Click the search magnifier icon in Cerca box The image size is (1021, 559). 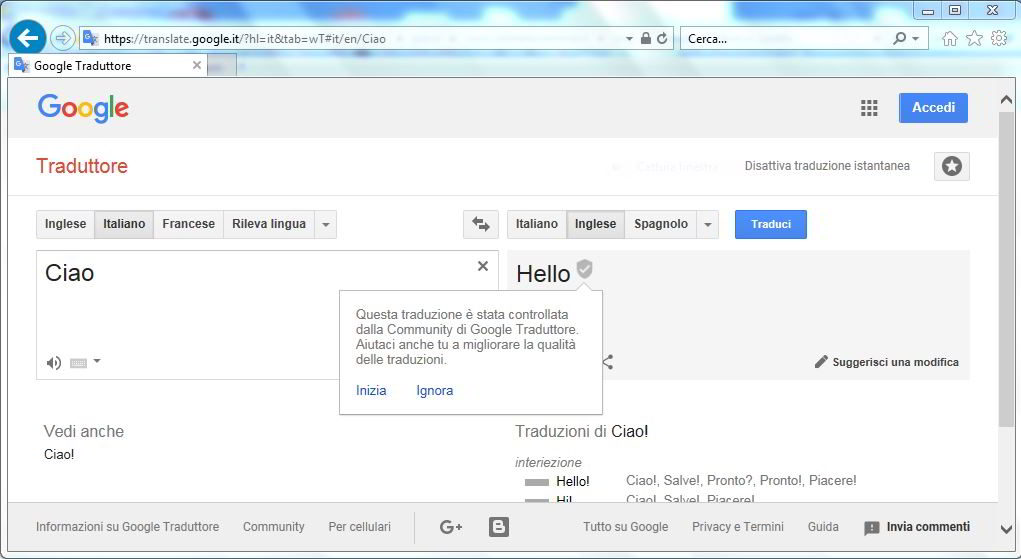click(x=899, y=38)
